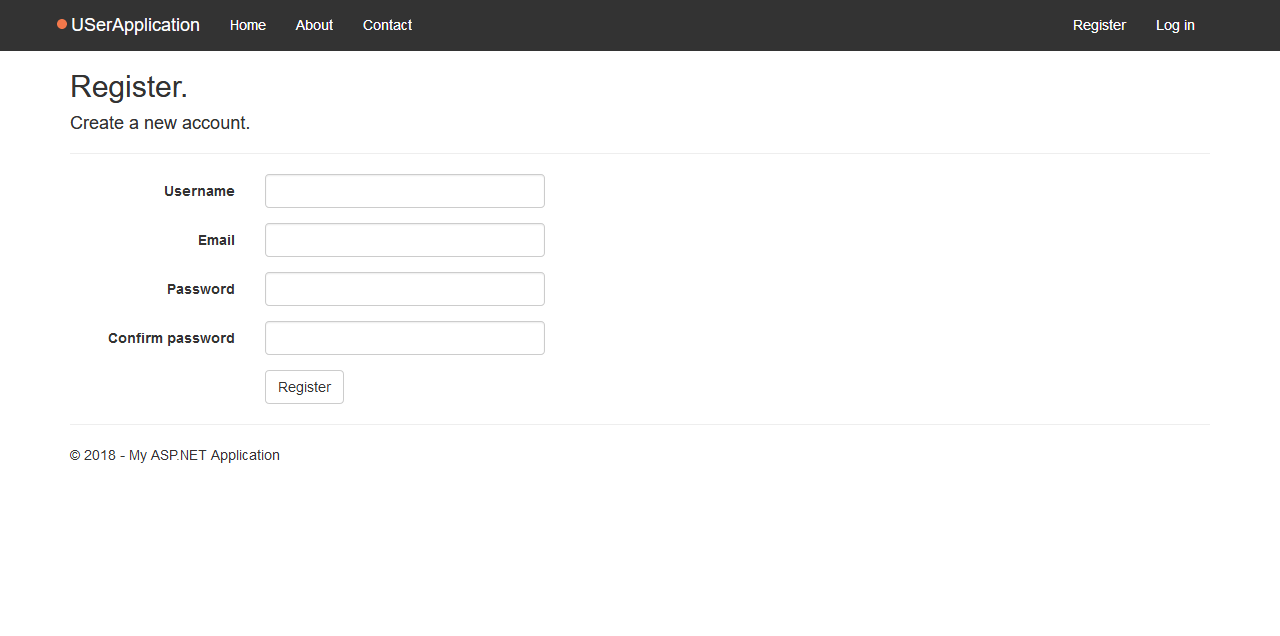Click the Username field label
Image resolution: width=1280 pixels, height=636 pixels.
tap(199, 191)
